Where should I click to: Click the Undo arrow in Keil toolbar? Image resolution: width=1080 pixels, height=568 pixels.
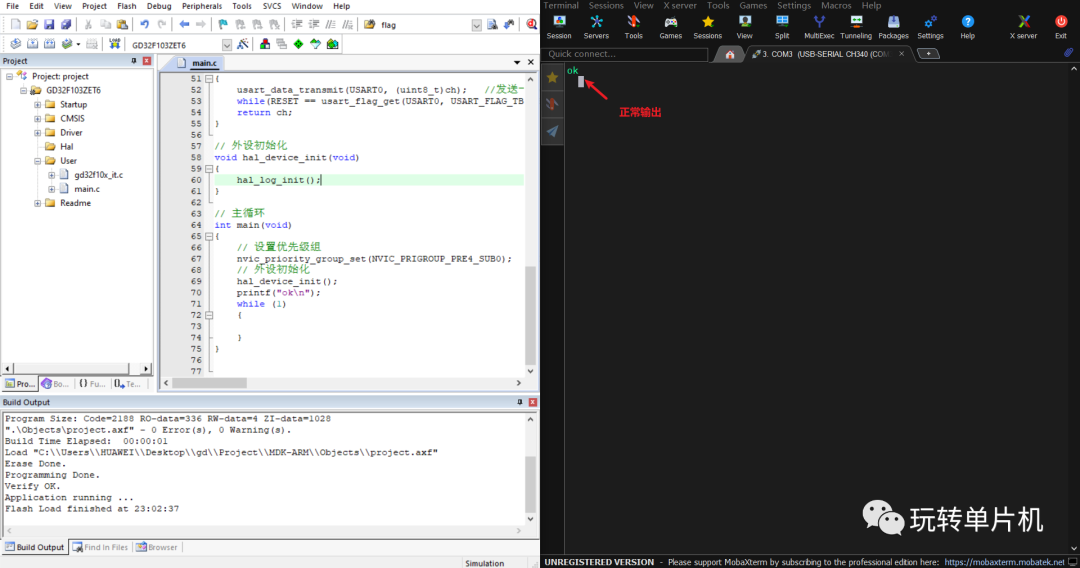click(144, 24)
